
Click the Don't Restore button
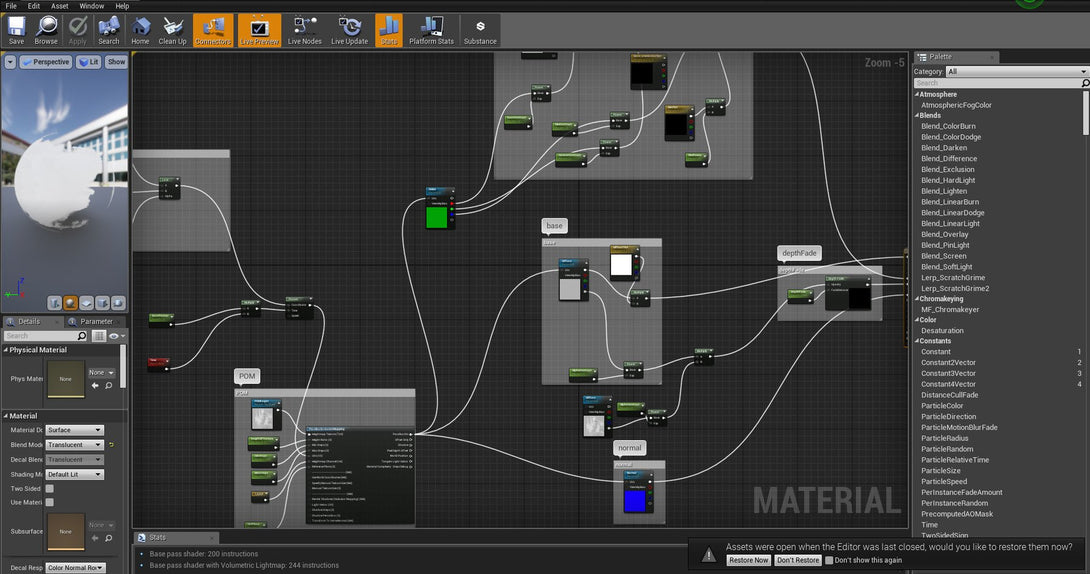798,560
